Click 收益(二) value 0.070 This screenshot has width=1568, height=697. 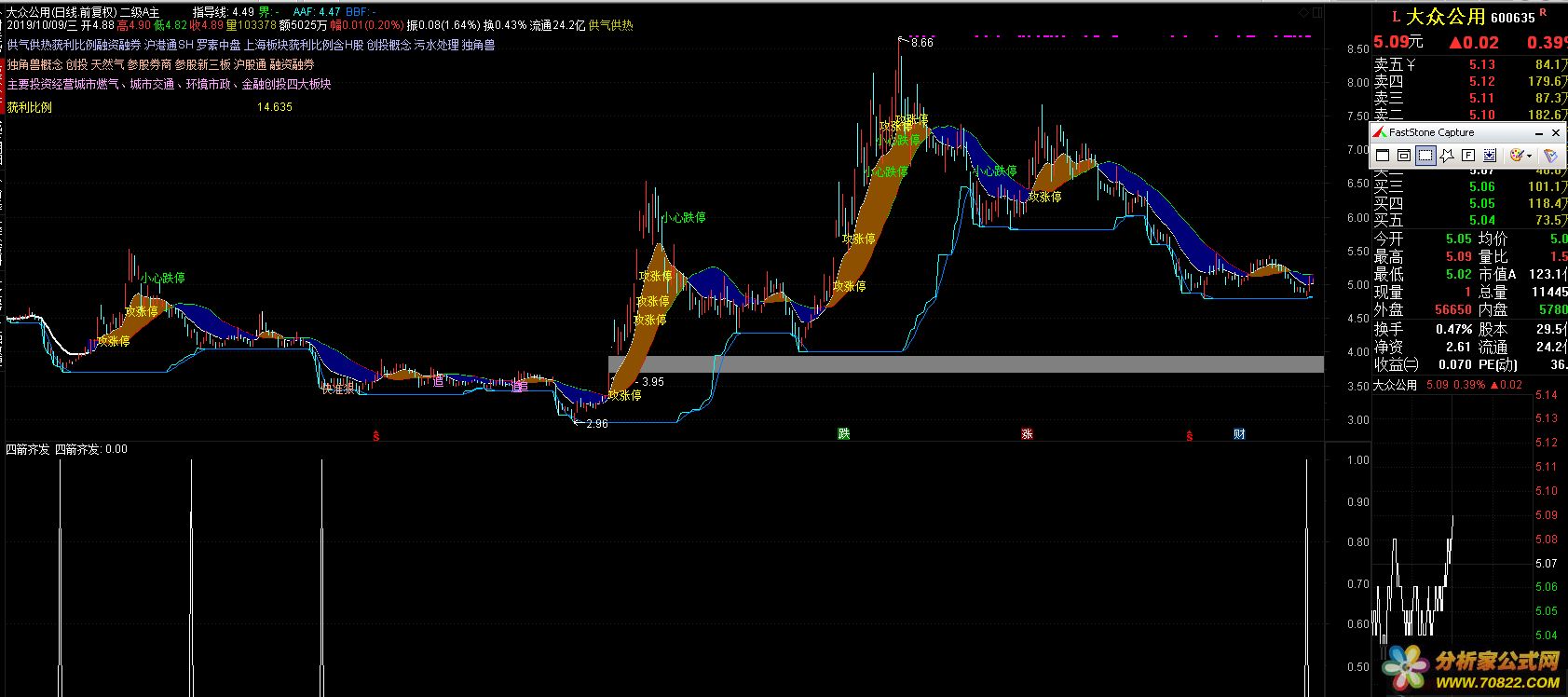tap(1454, 364)
